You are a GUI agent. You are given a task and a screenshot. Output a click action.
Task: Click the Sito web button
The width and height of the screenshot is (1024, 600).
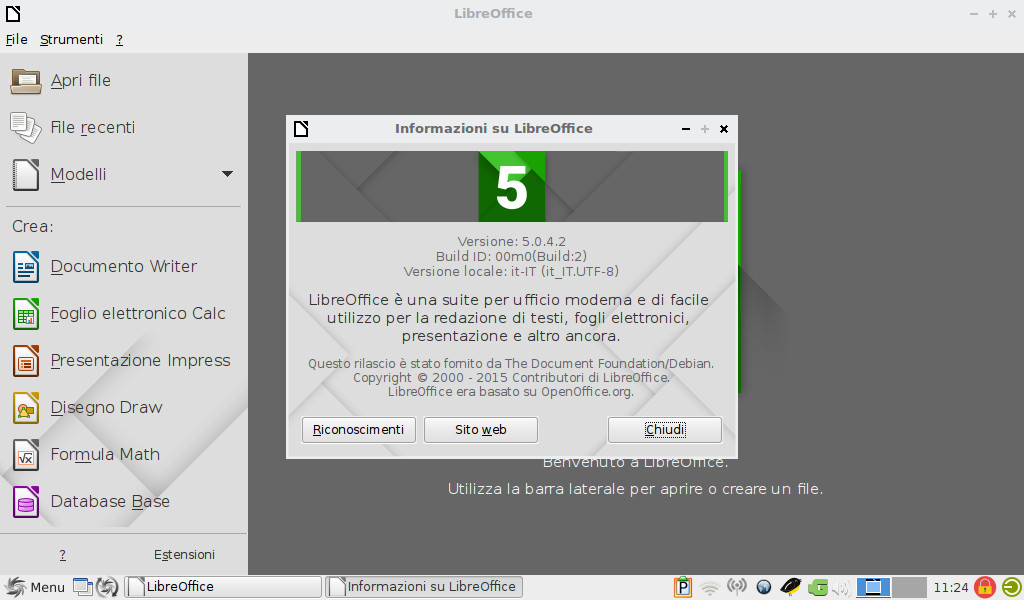(481, 430)
